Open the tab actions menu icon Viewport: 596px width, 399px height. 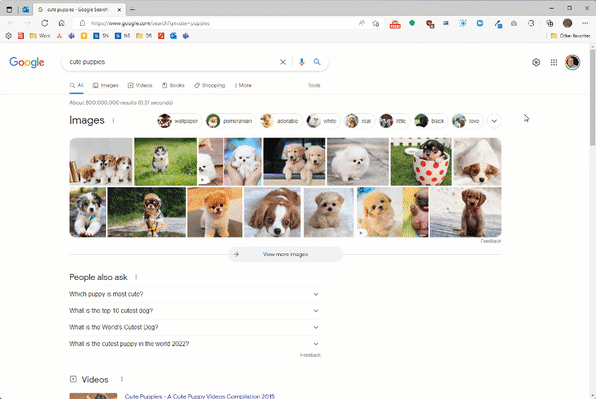tap(10, 10)
